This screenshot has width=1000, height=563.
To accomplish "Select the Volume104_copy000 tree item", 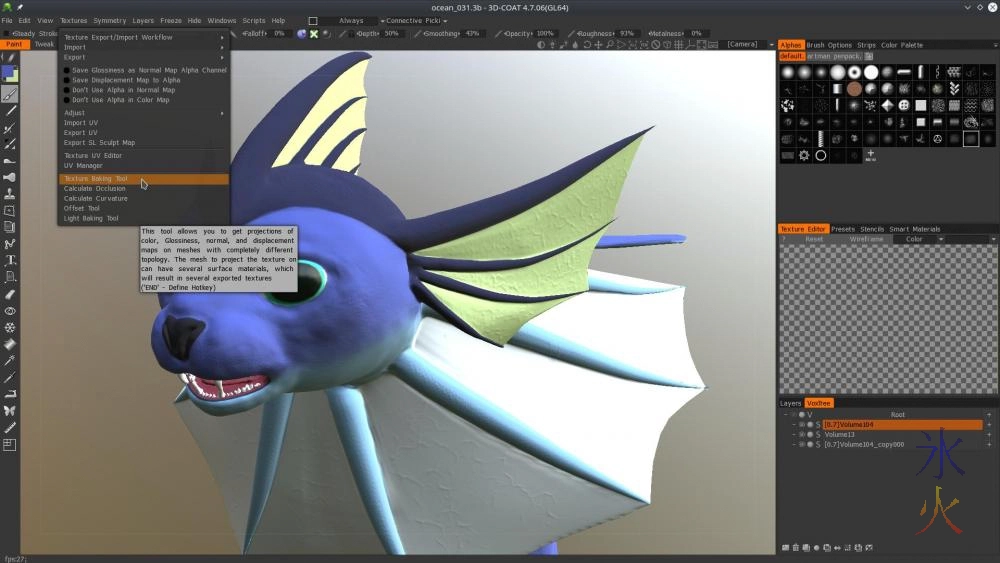I will [864, 445].
